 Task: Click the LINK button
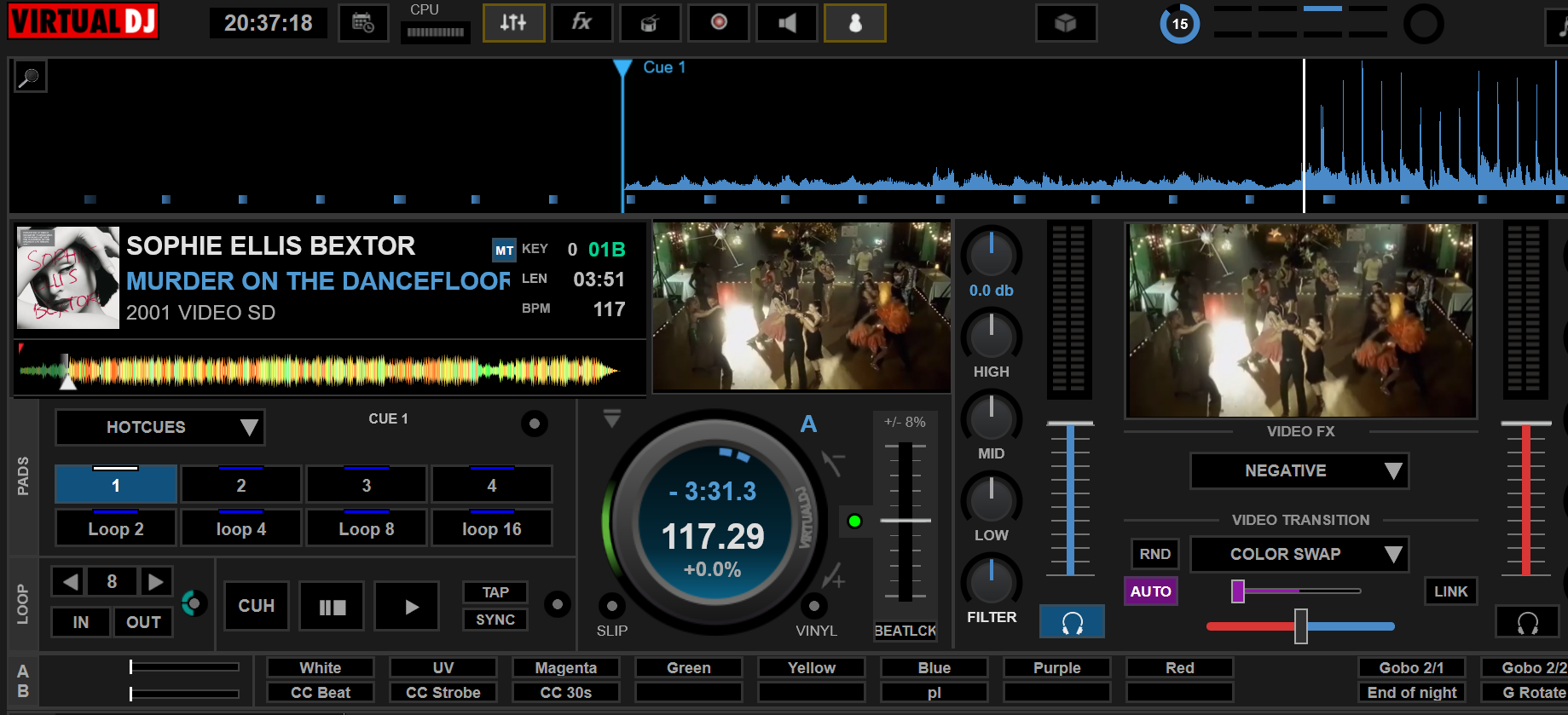[x=1450, y=591]
